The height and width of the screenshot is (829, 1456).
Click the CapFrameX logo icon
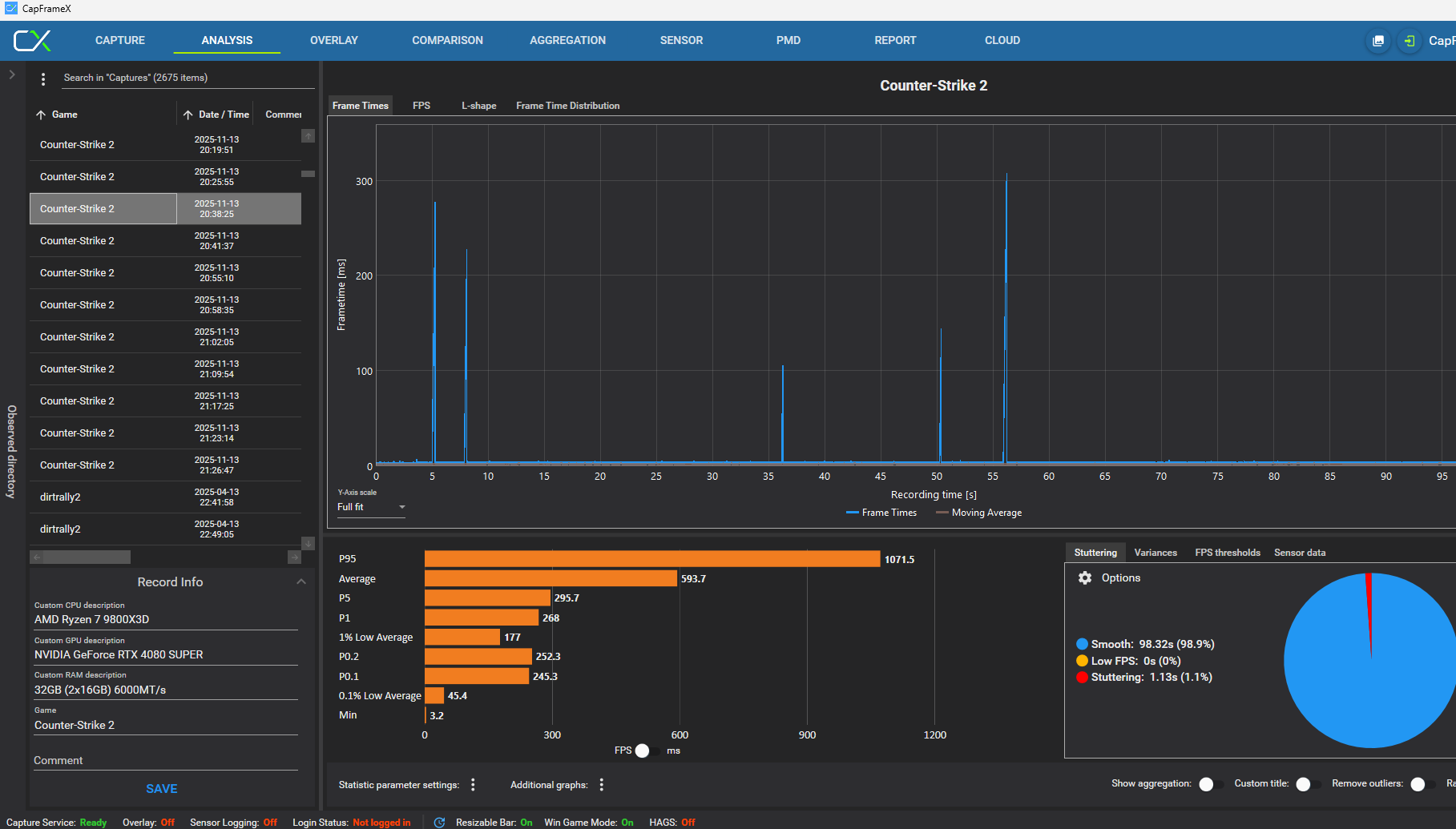tap(32, 40)
